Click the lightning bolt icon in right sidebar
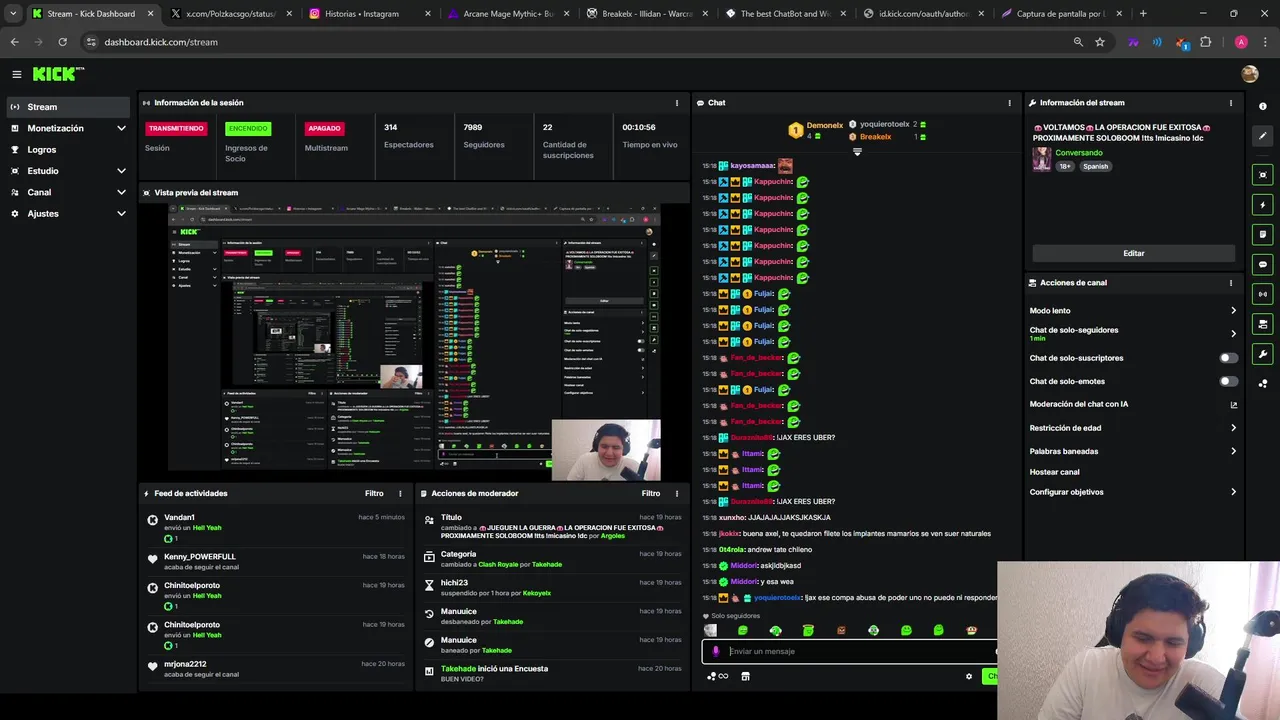Screen dimensions: 1280x720 1263,205
